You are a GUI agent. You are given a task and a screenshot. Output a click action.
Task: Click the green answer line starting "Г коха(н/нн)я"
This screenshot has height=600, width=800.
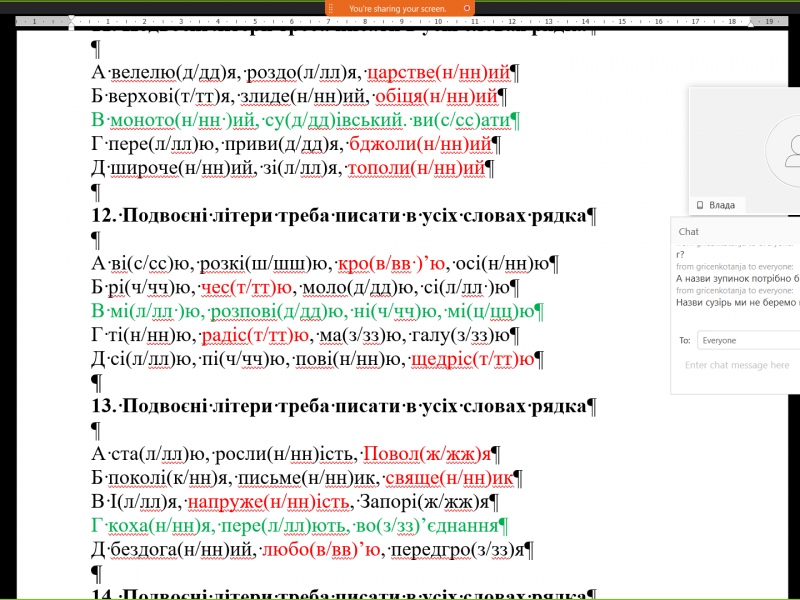pos(300,526)
